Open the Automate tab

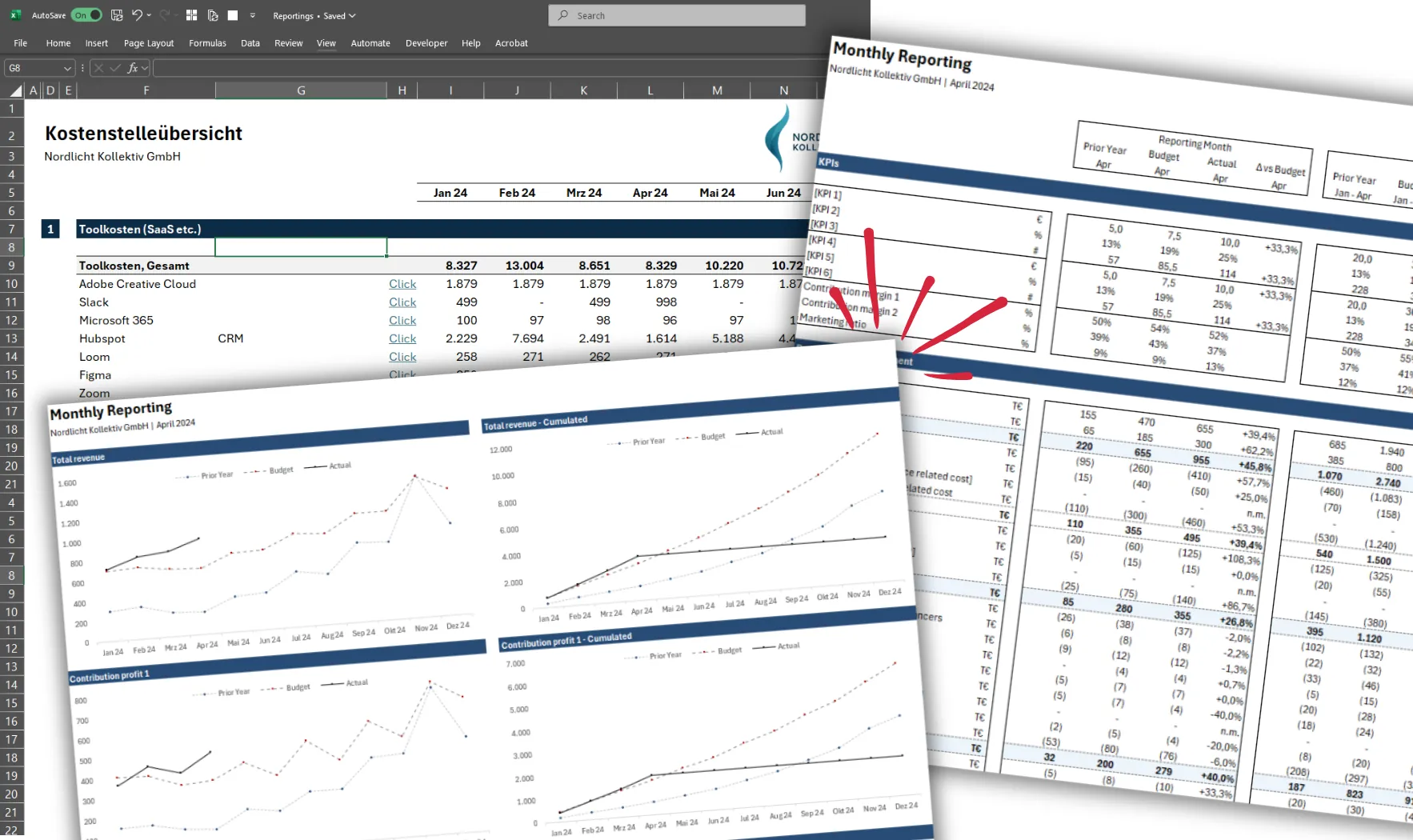370,43
